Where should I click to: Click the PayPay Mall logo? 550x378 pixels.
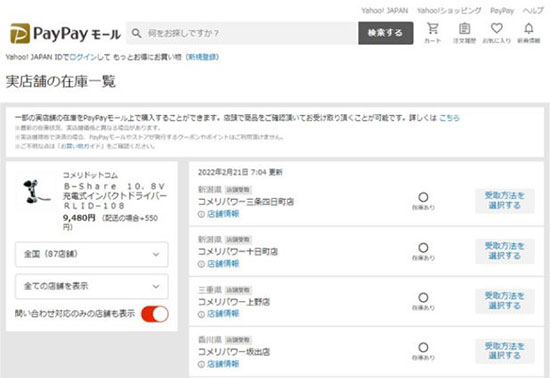coord(65,34)
